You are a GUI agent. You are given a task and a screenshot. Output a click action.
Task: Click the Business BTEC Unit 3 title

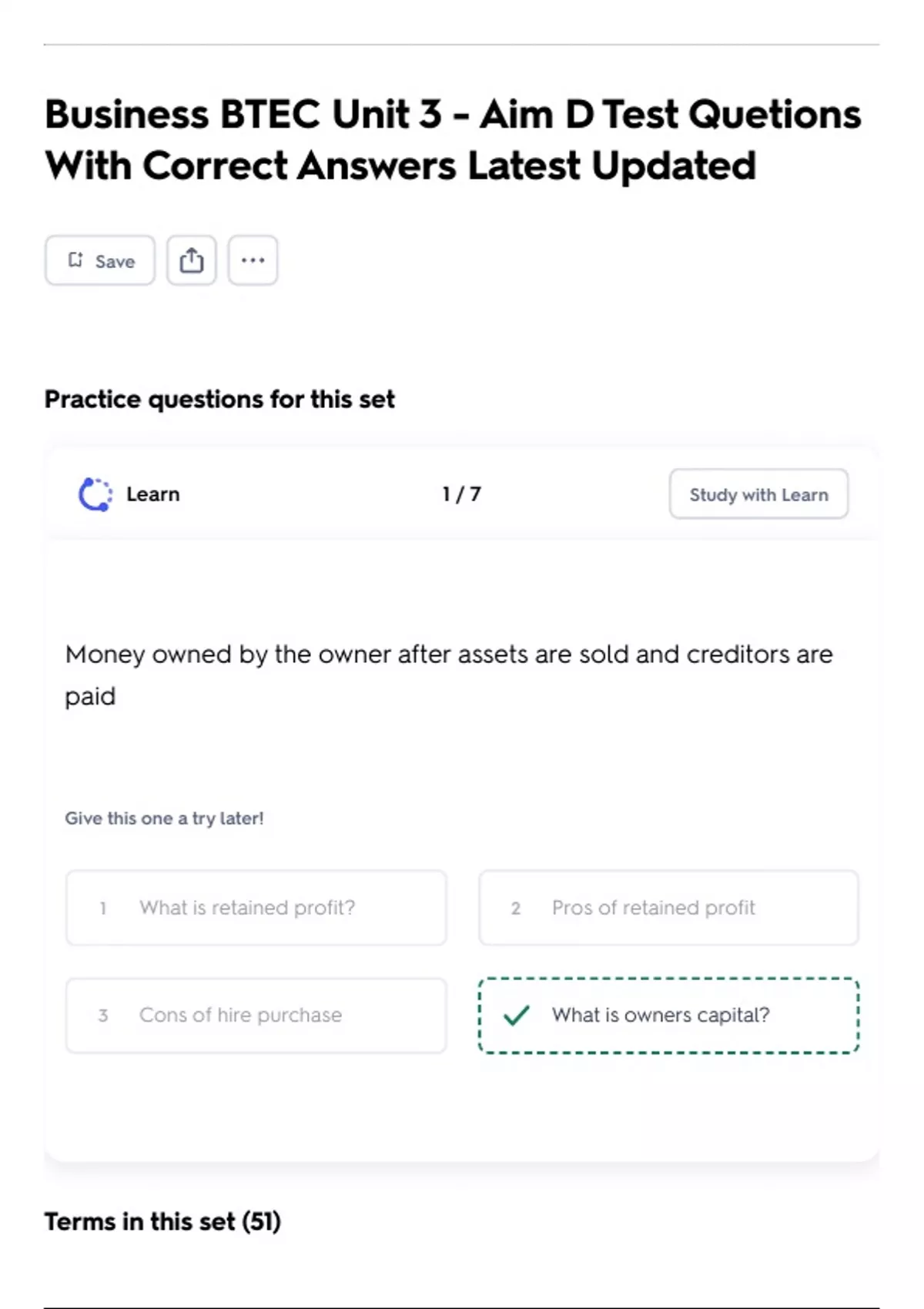[x=453, y=139]
